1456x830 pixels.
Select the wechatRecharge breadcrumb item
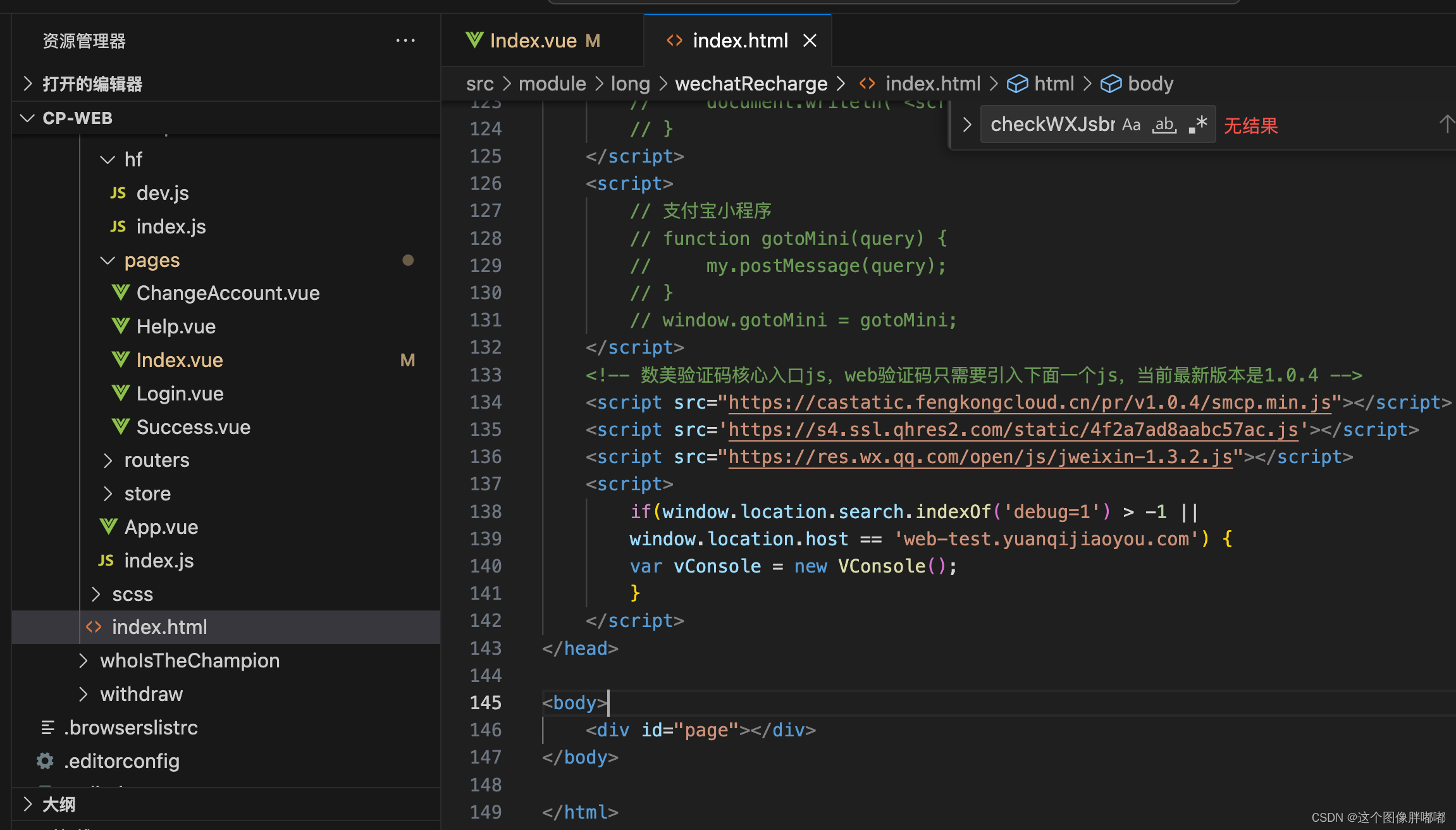pyautogui.click(x=751, y=84)
